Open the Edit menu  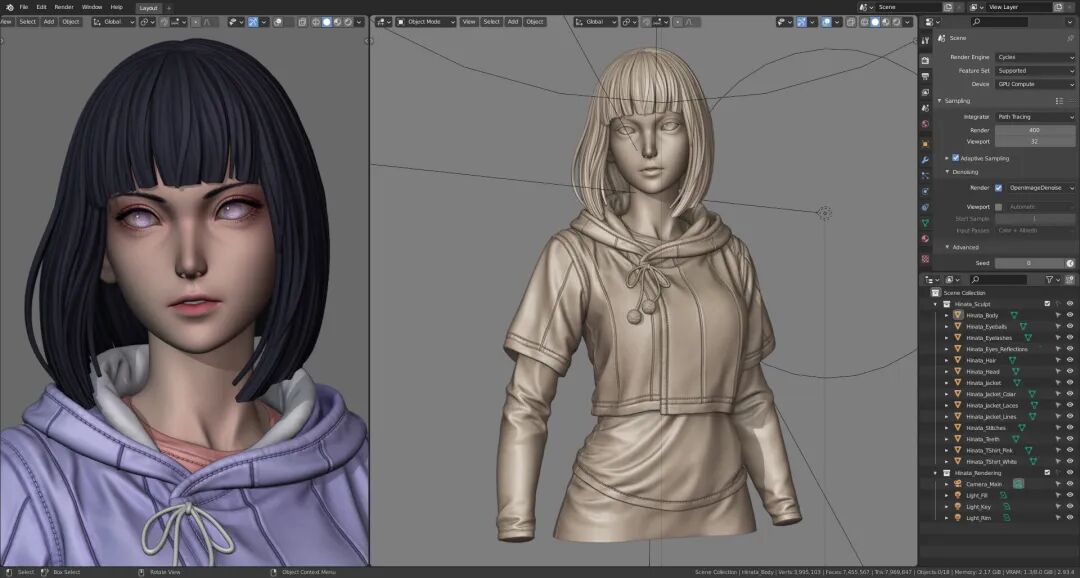(41, 7)
